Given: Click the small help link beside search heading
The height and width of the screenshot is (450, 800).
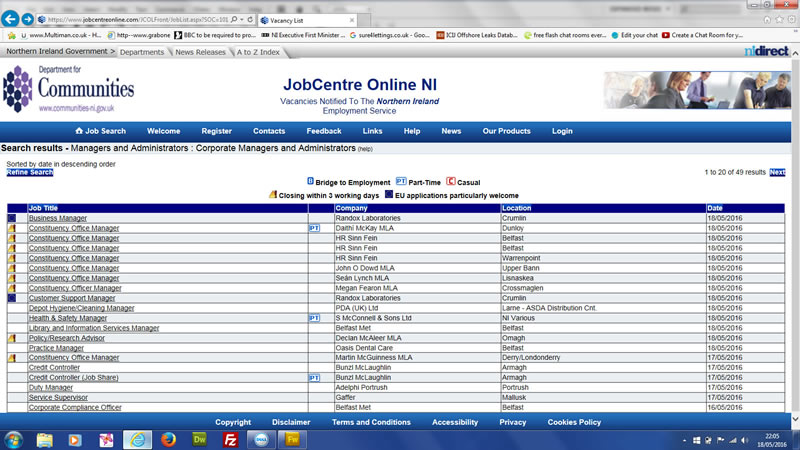Looking at the screenshot, I should click(365, 149).
